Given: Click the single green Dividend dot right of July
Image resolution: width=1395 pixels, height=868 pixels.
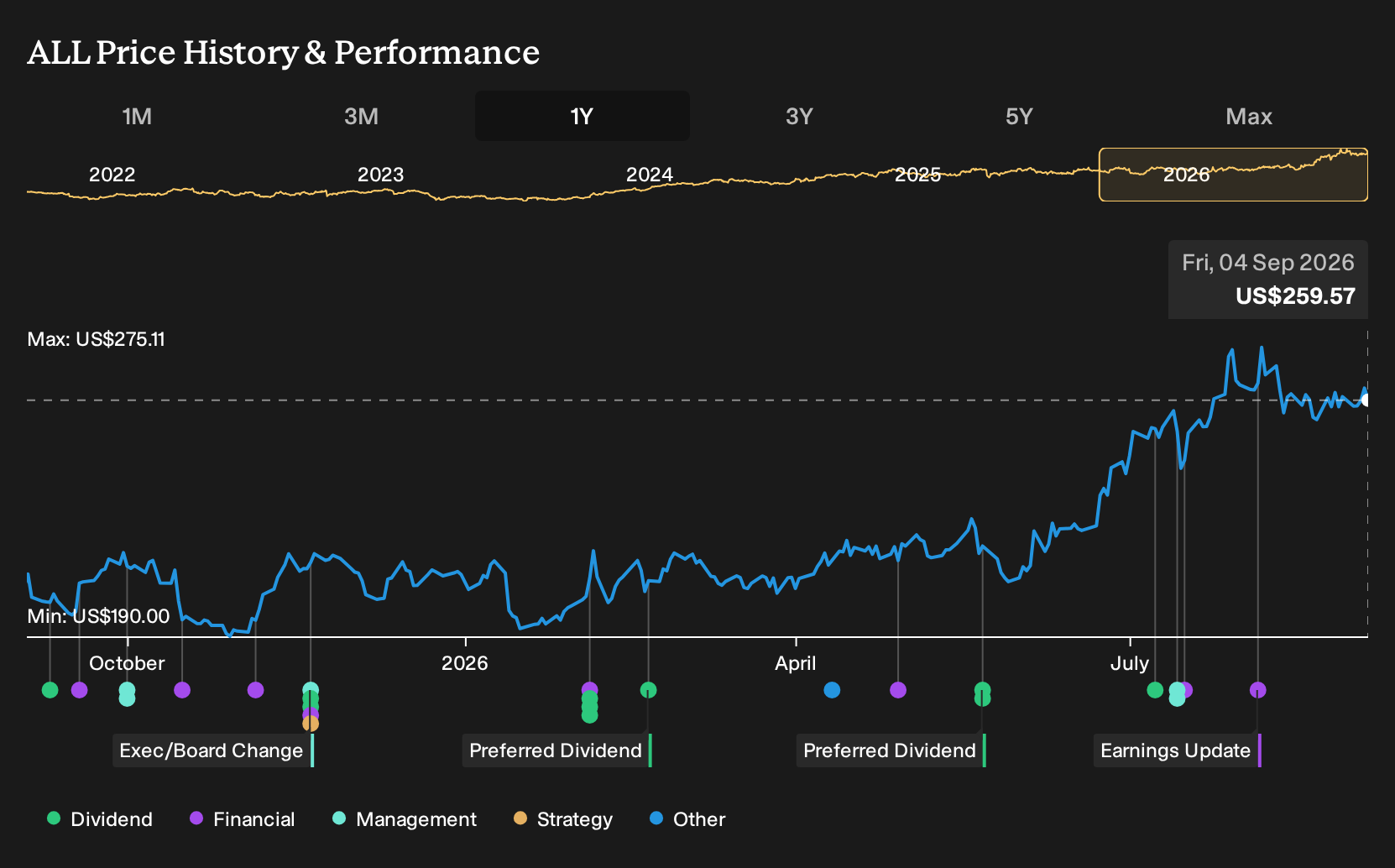Looking at the screenshot, I should point(1155,690).
